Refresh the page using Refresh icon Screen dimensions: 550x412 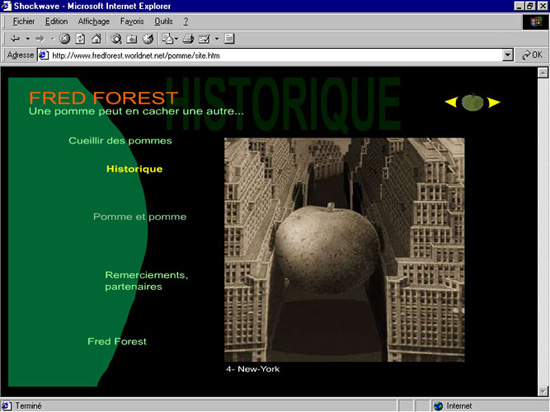[80, 39]
